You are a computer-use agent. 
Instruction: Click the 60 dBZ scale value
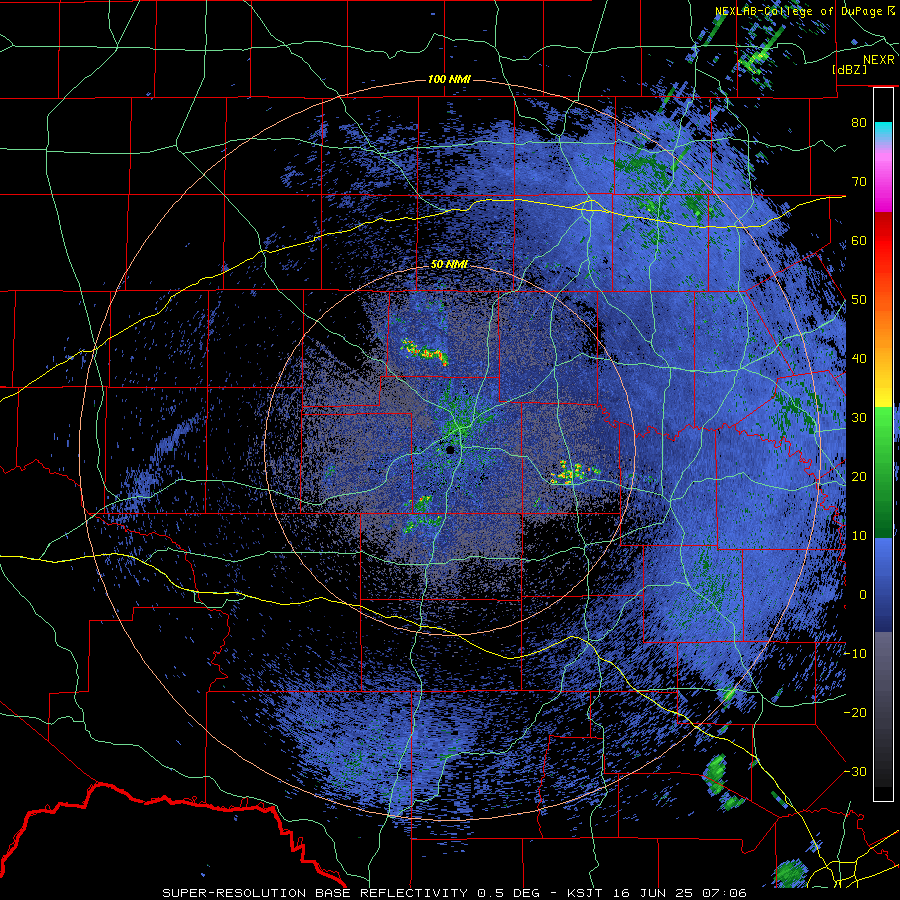(859, 240)
